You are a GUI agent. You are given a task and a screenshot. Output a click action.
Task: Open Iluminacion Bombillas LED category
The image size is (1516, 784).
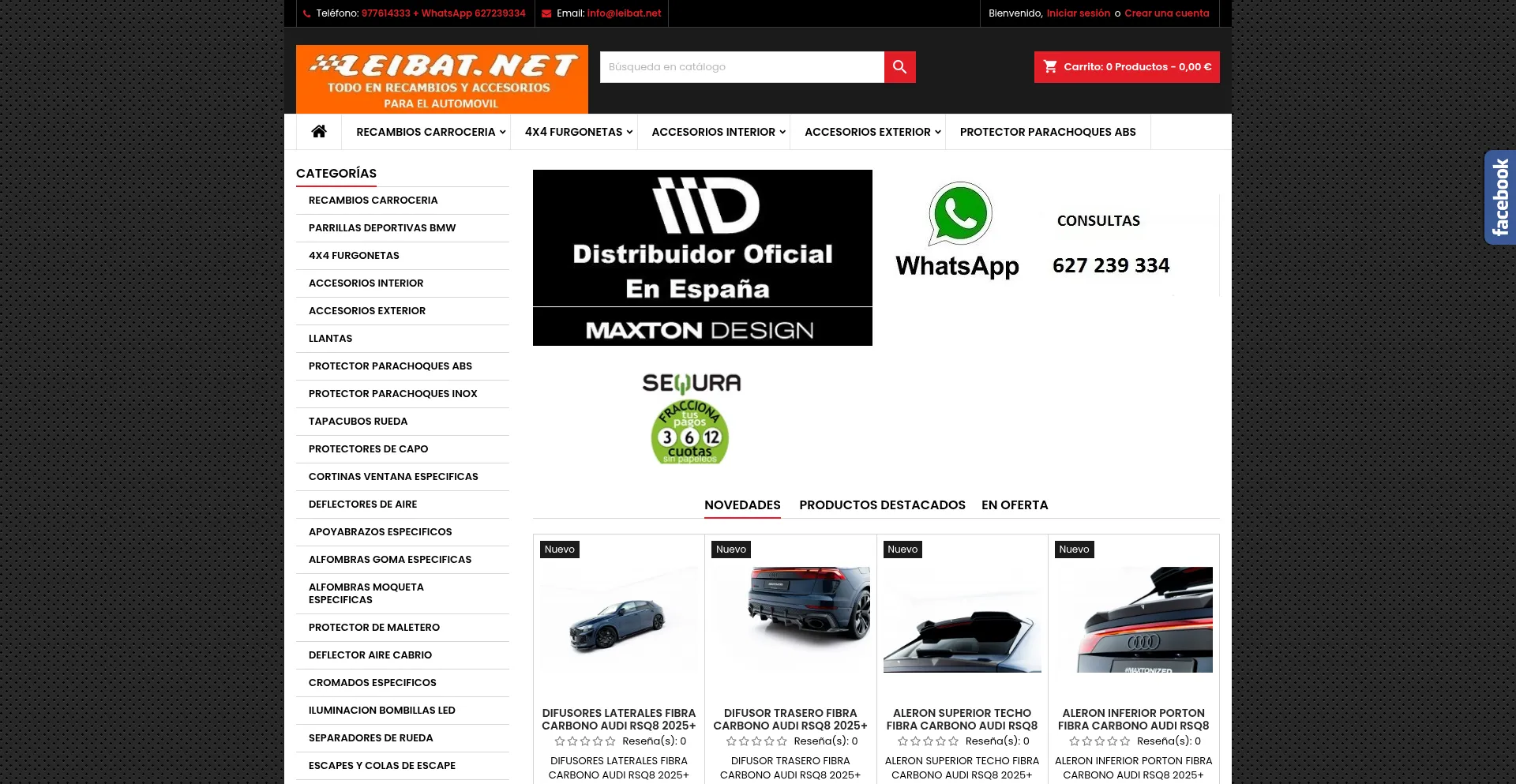point(382,711)
